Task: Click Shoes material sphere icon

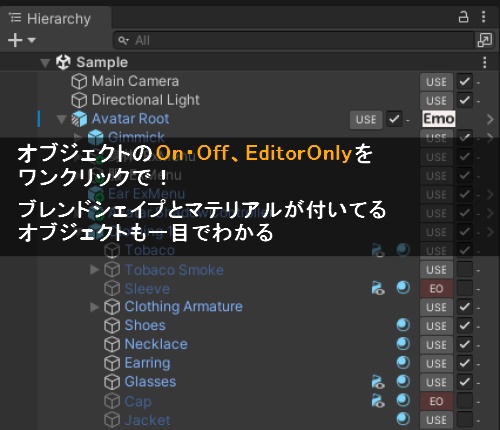Action: (x=403, y=325)
